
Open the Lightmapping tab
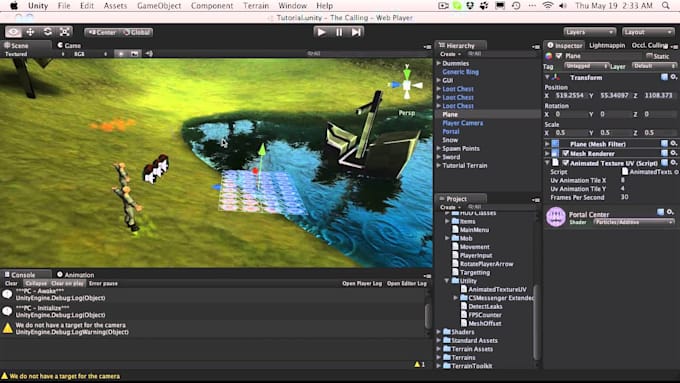pyautogui.click(x=607, y=45)
